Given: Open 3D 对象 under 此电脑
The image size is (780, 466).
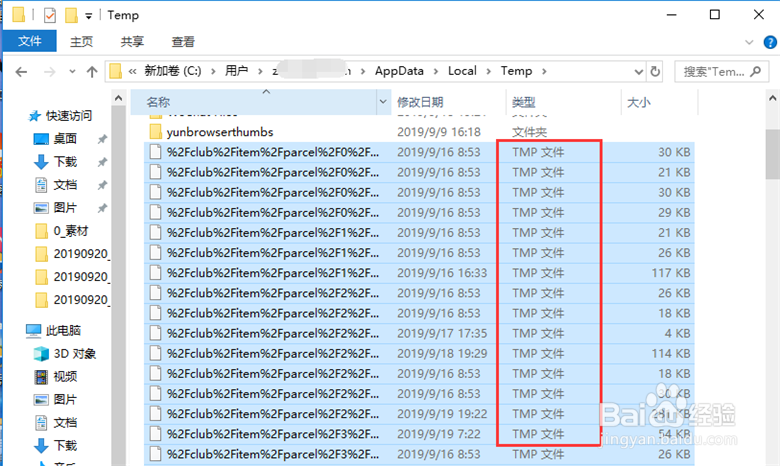Looking at the screenshot, I should [x=75, y=354].
